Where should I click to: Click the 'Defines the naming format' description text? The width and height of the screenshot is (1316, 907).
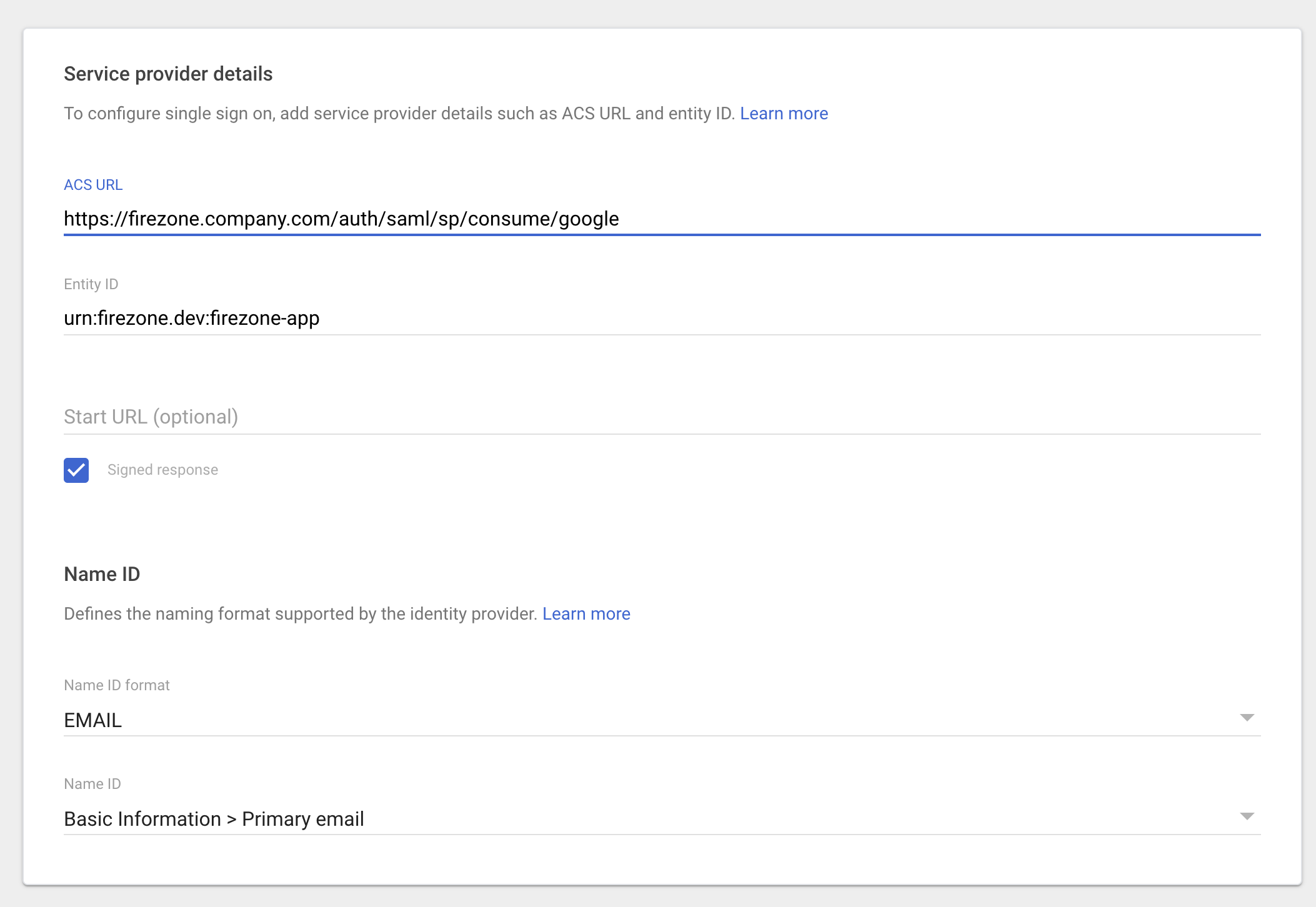(301, 614)
